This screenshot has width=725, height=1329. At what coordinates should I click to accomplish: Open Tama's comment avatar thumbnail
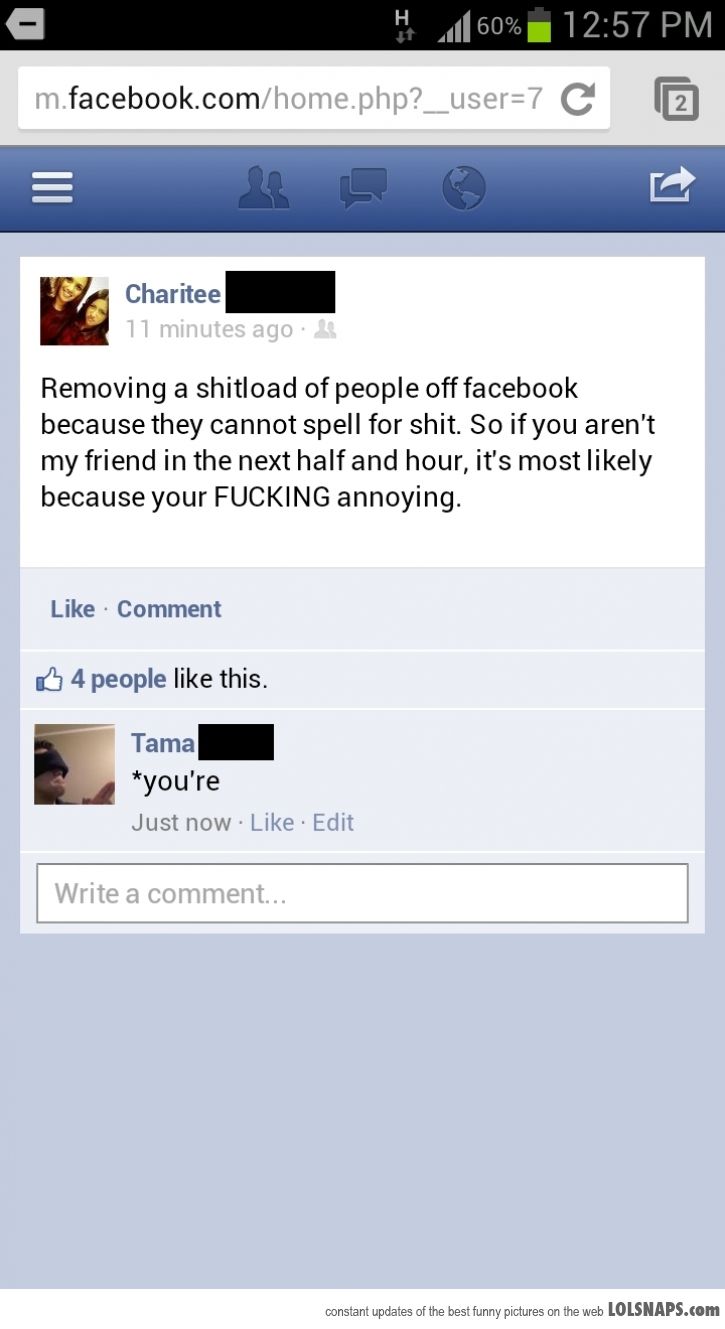click(x=74, y=765)
